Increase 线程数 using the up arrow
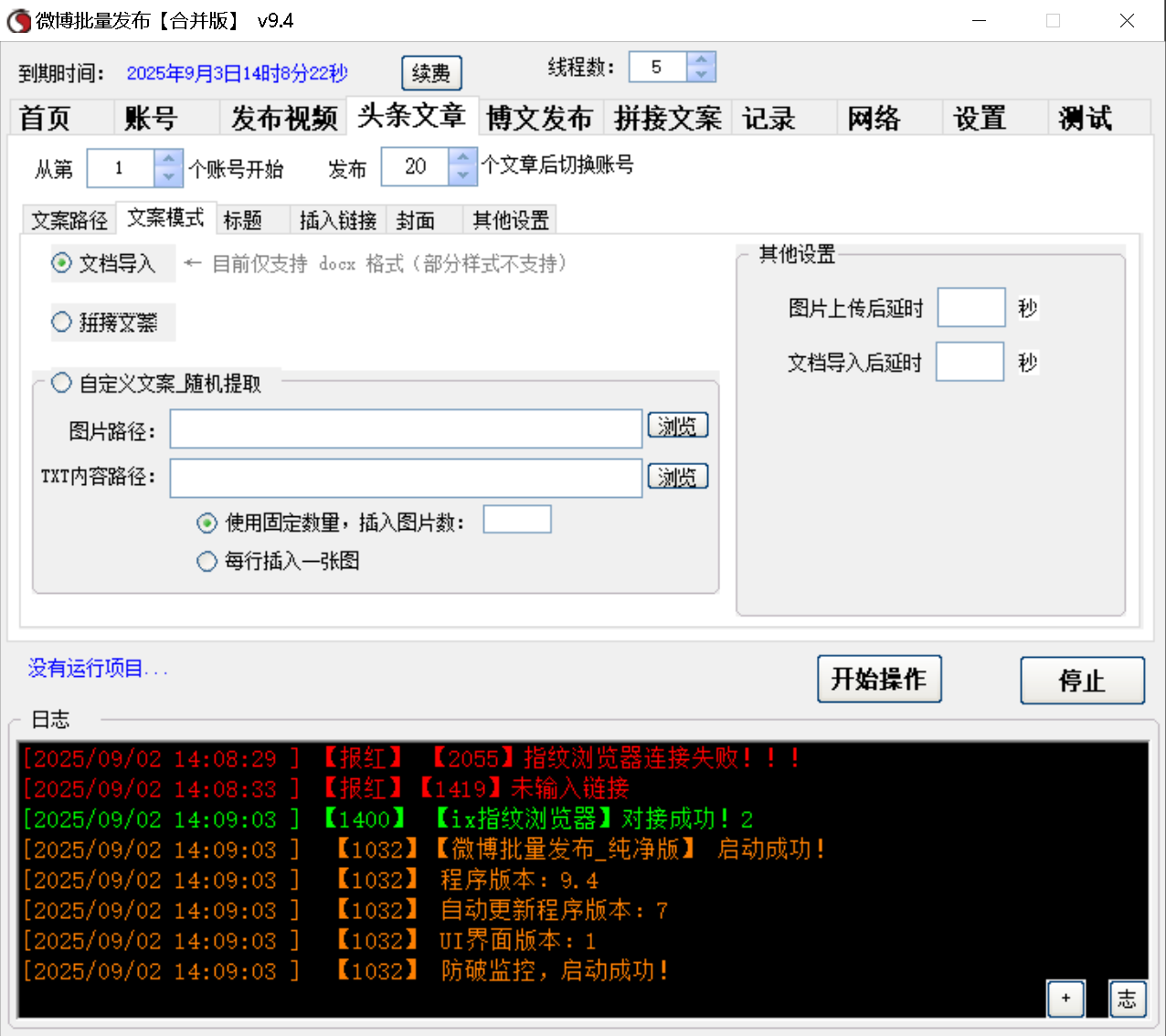This screenshot has height=1036, width=1166. 701,58
